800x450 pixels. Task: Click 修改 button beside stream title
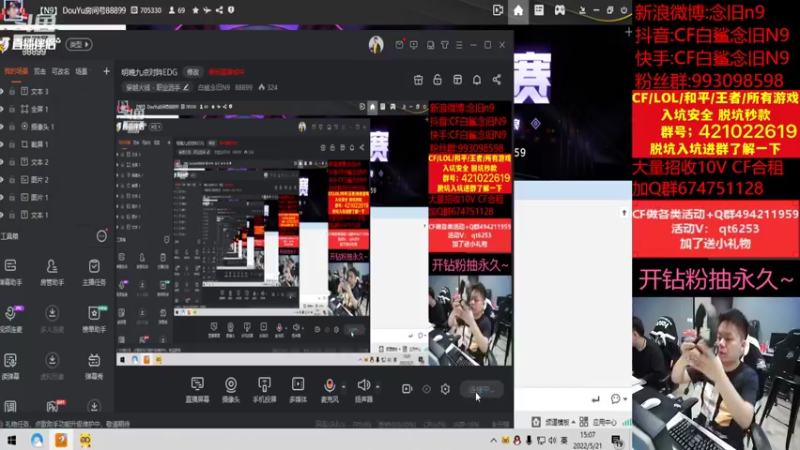(x=193, y=72)
